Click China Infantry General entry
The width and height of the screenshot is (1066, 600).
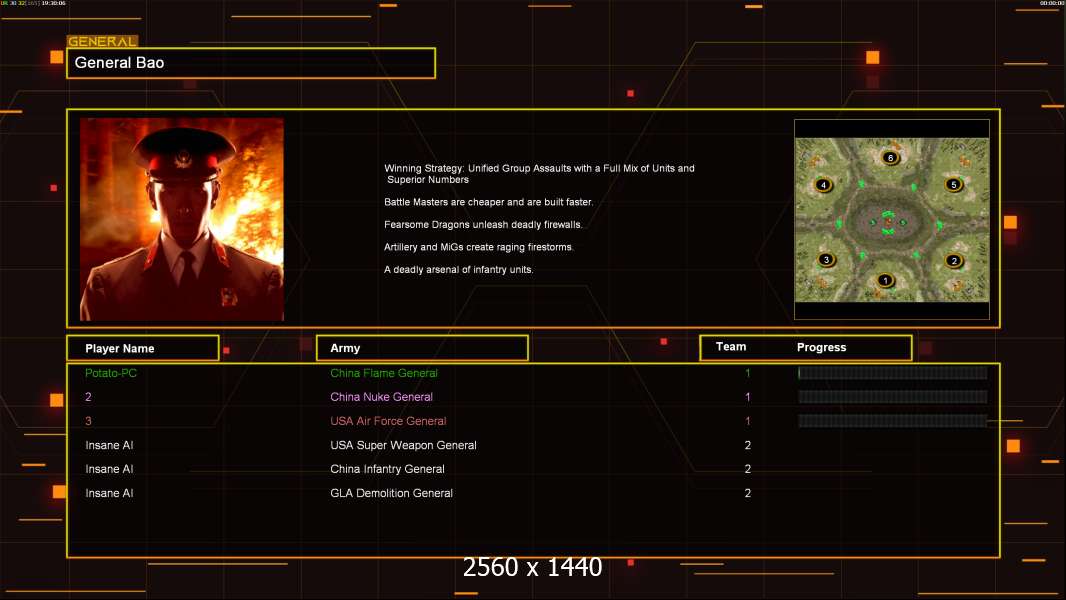(x=388, y=469)
